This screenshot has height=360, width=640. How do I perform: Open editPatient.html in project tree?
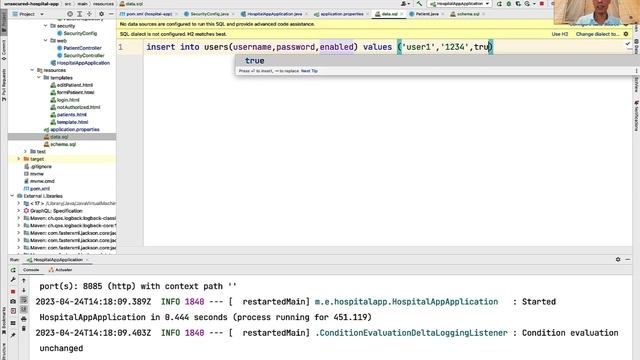[75, 85]
